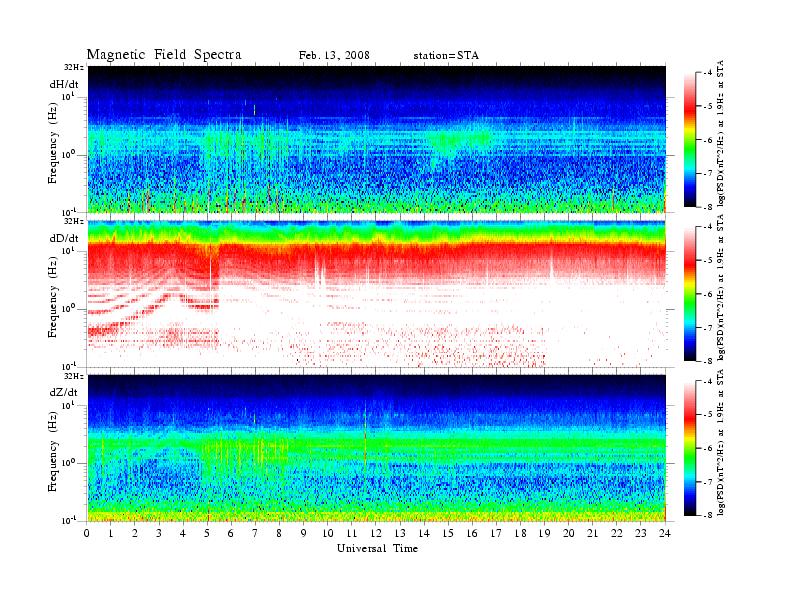This screenshot has height=612, width=792.
Task: Click hour '20' on the time axis
Action: pos(569,533)
